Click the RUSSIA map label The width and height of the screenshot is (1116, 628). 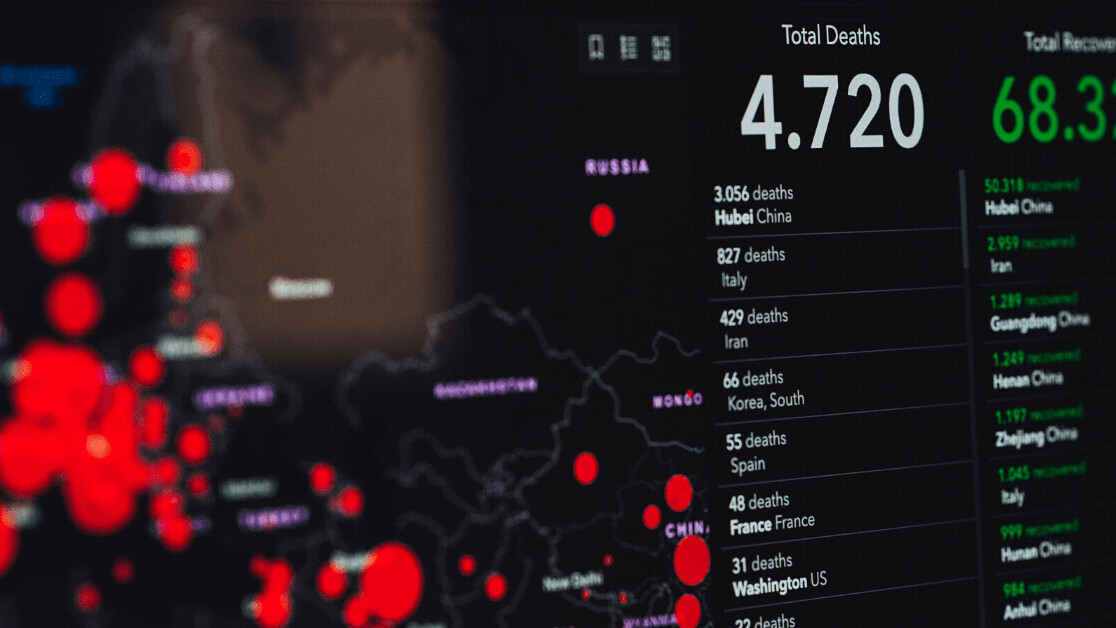click(617, 167)
